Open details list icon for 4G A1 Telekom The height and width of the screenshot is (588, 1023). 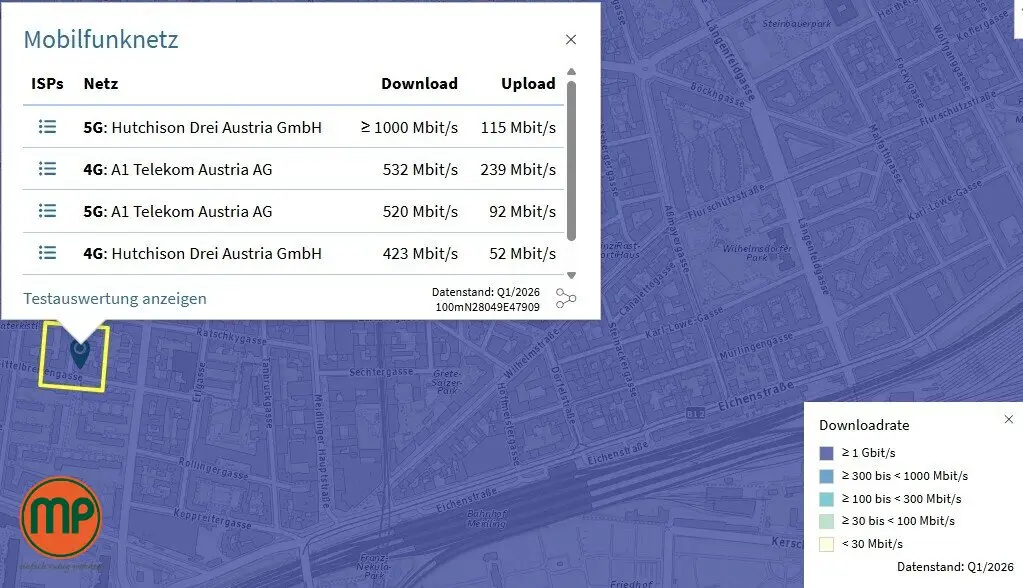point(47,169)
